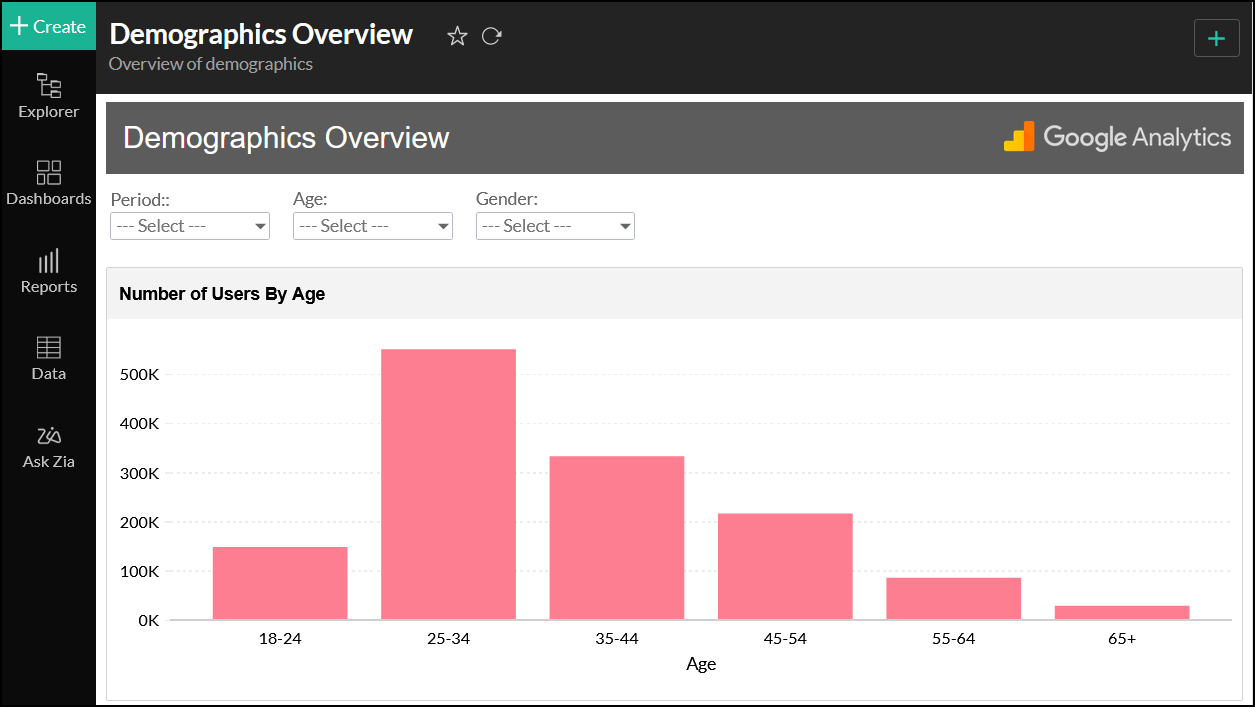Click the 45-54 age bar

tap(785, 566)
